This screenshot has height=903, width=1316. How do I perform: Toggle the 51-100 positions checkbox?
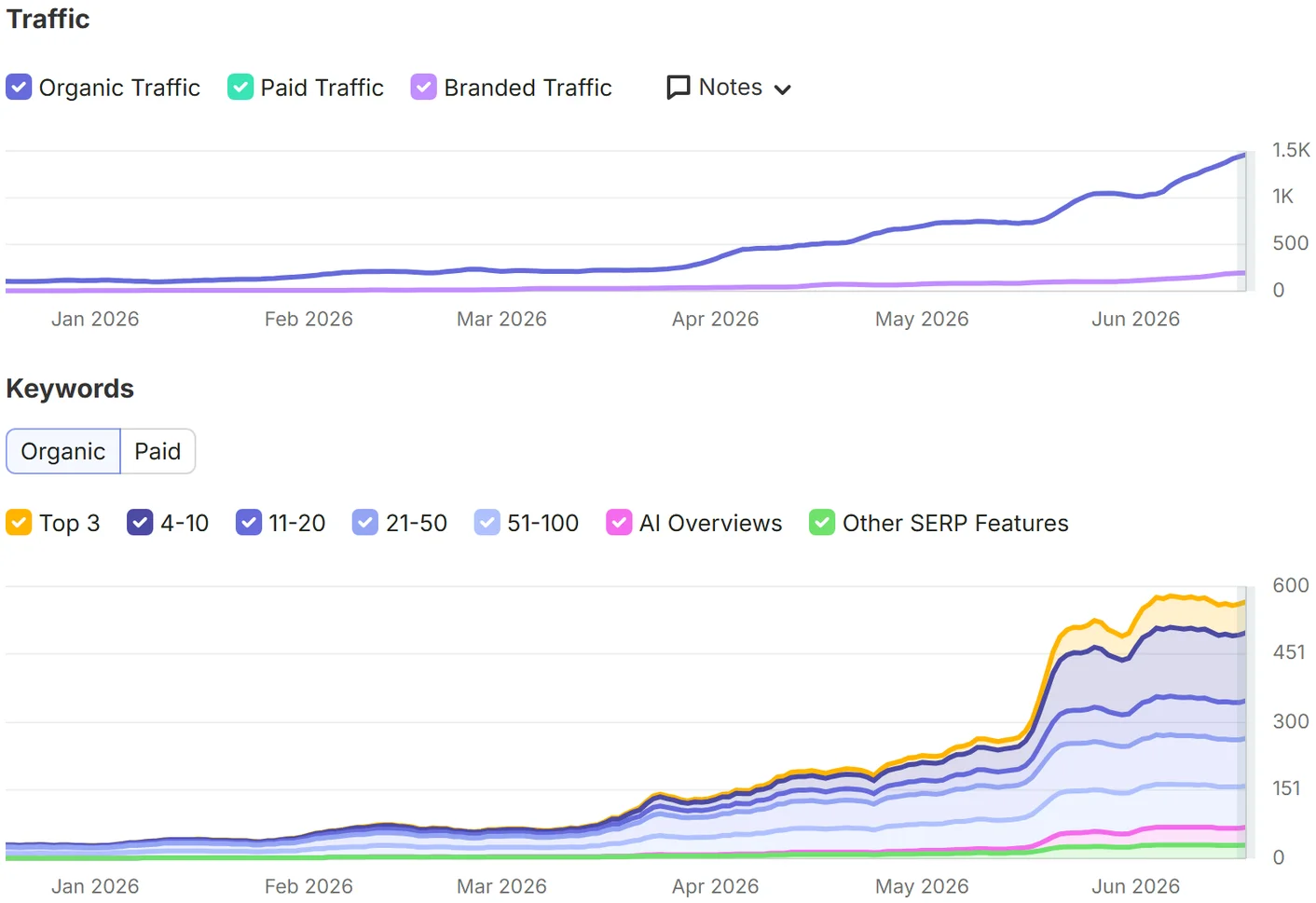click(487, 523)
